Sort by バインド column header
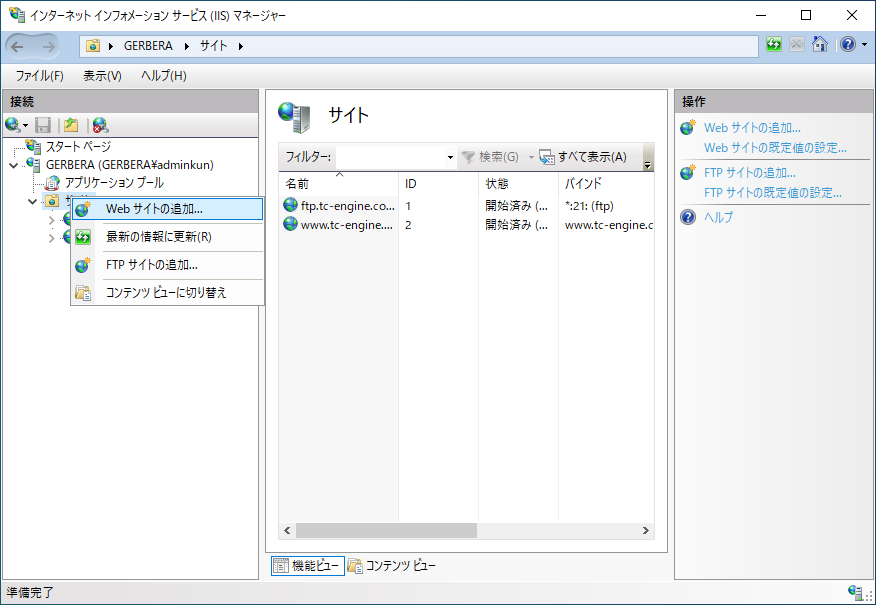 [x=606, y=184]
